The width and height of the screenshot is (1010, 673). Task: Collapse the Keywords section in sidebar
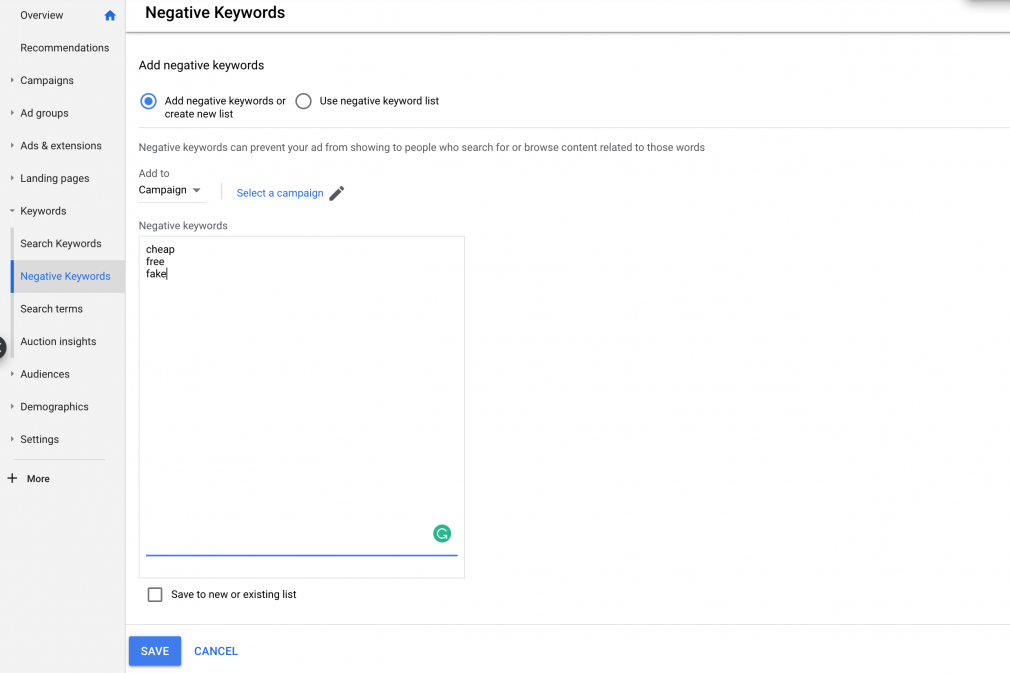[x=42, y=211]
